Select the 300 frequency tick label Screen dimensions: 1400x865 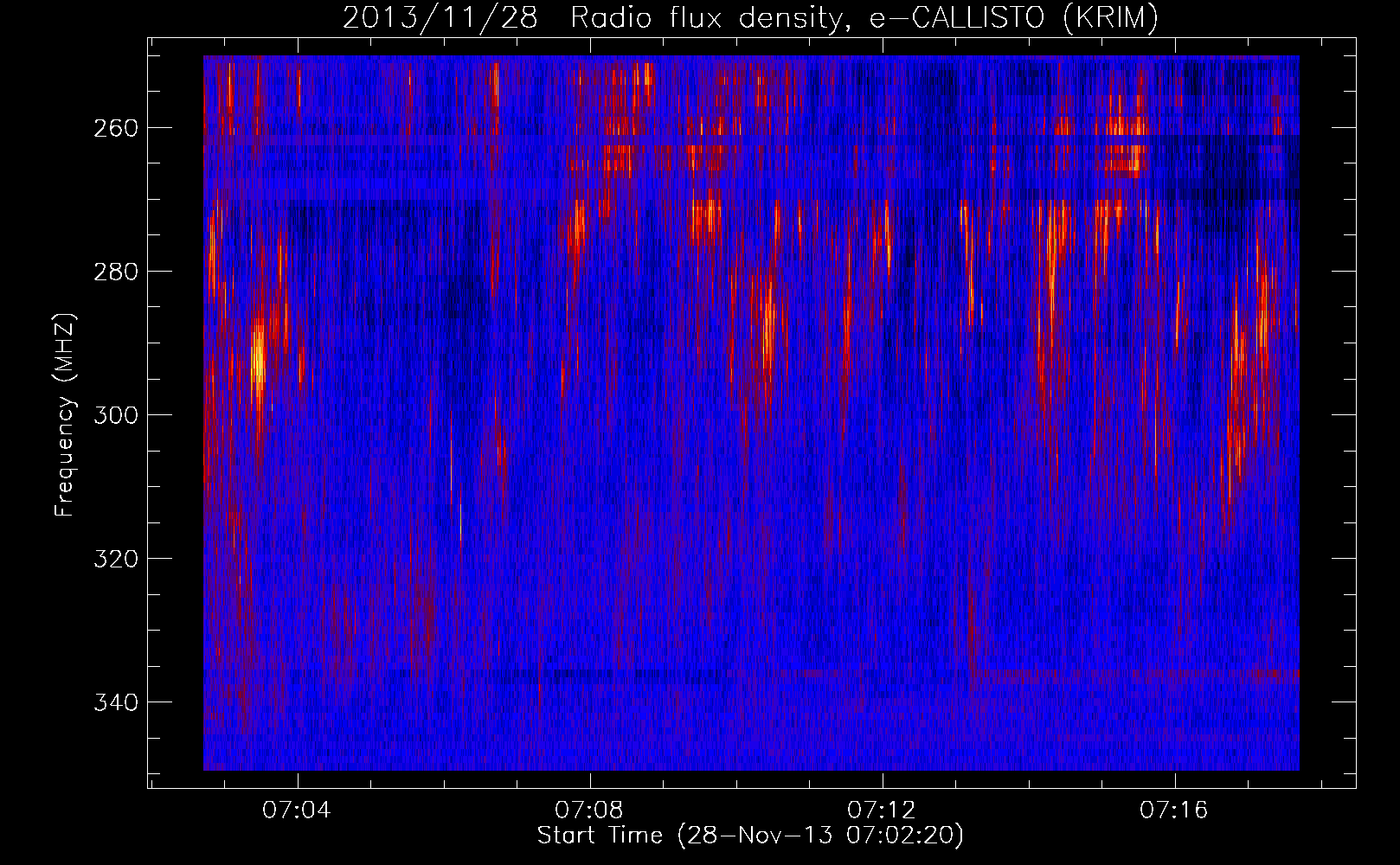pos(116,415)
